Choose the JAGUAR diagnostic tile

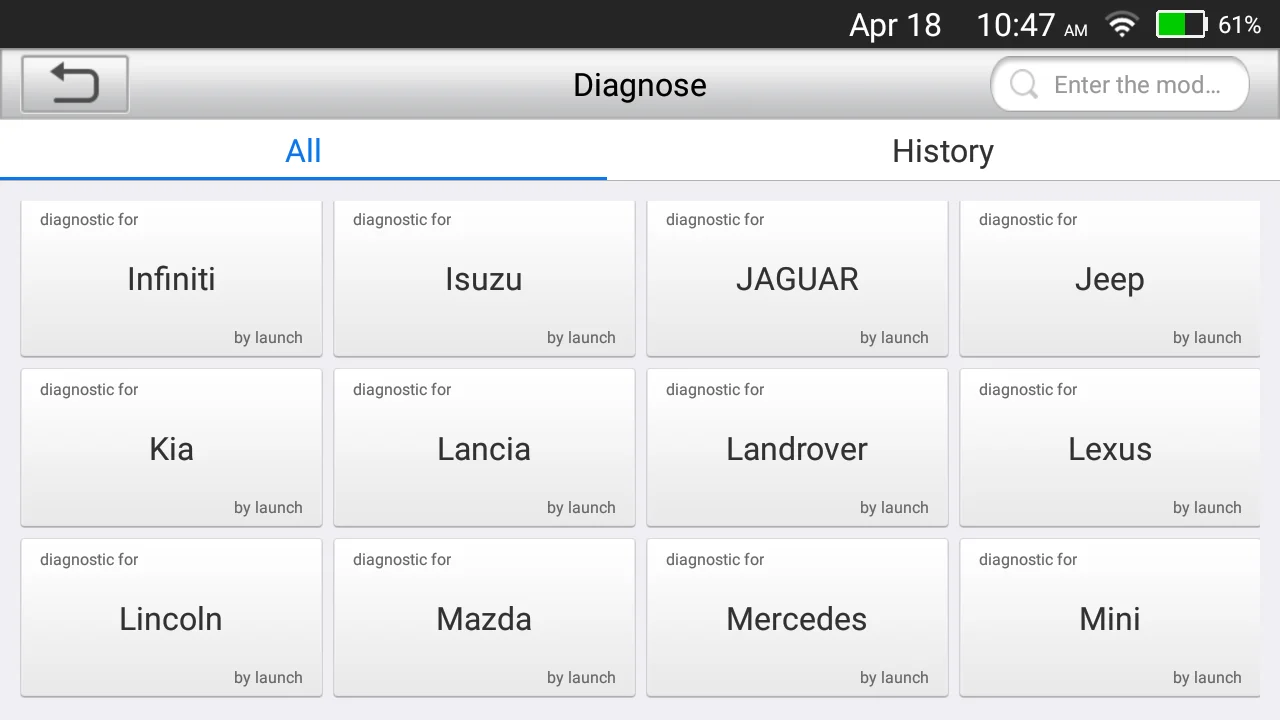(797, 279)
